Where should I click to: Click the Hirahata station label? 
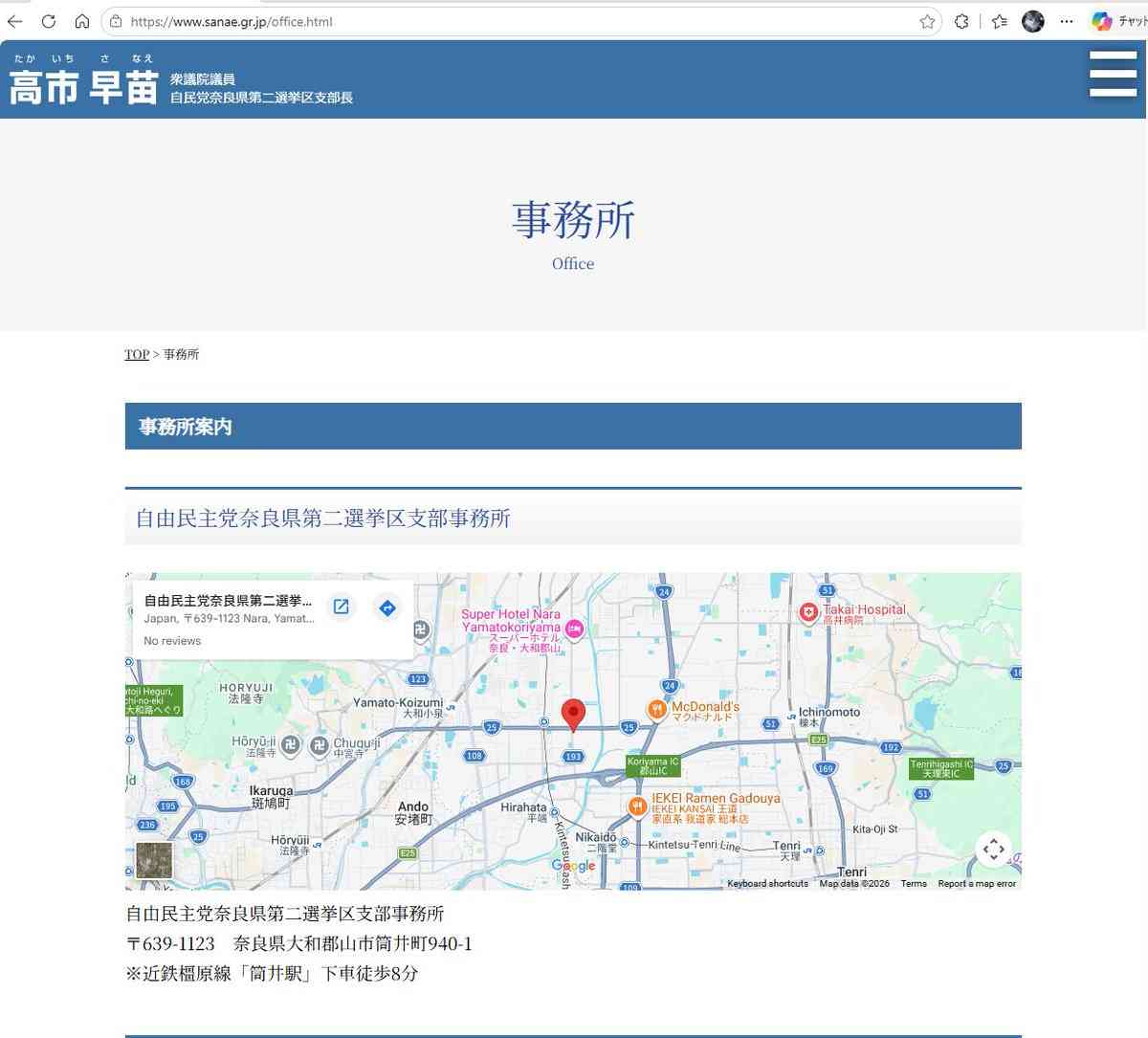point(524,812)
